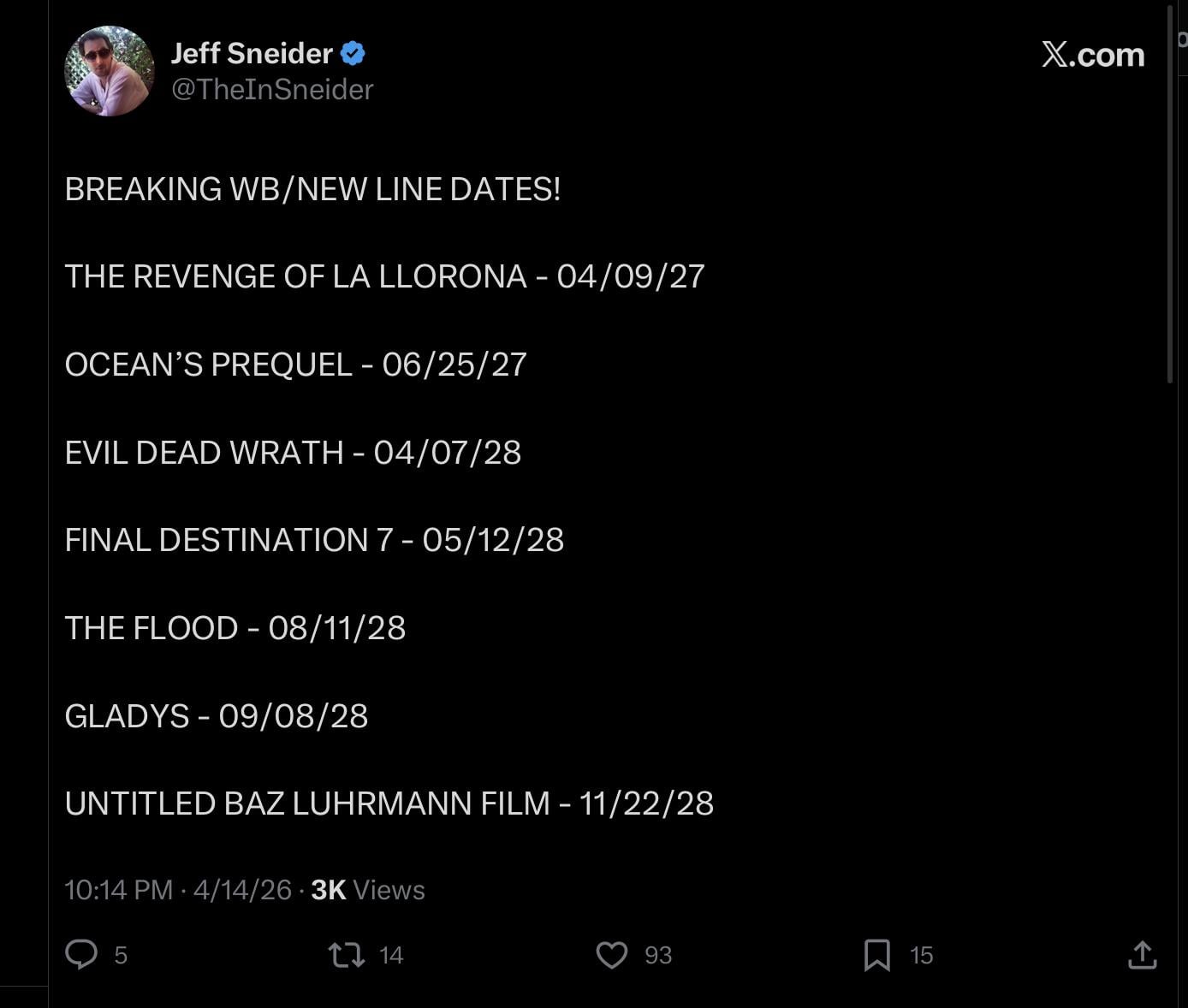Viewport: 1188px width, 1008px height.
Task: Click the bookmark count of 15
Action: (x=921, y=955)
